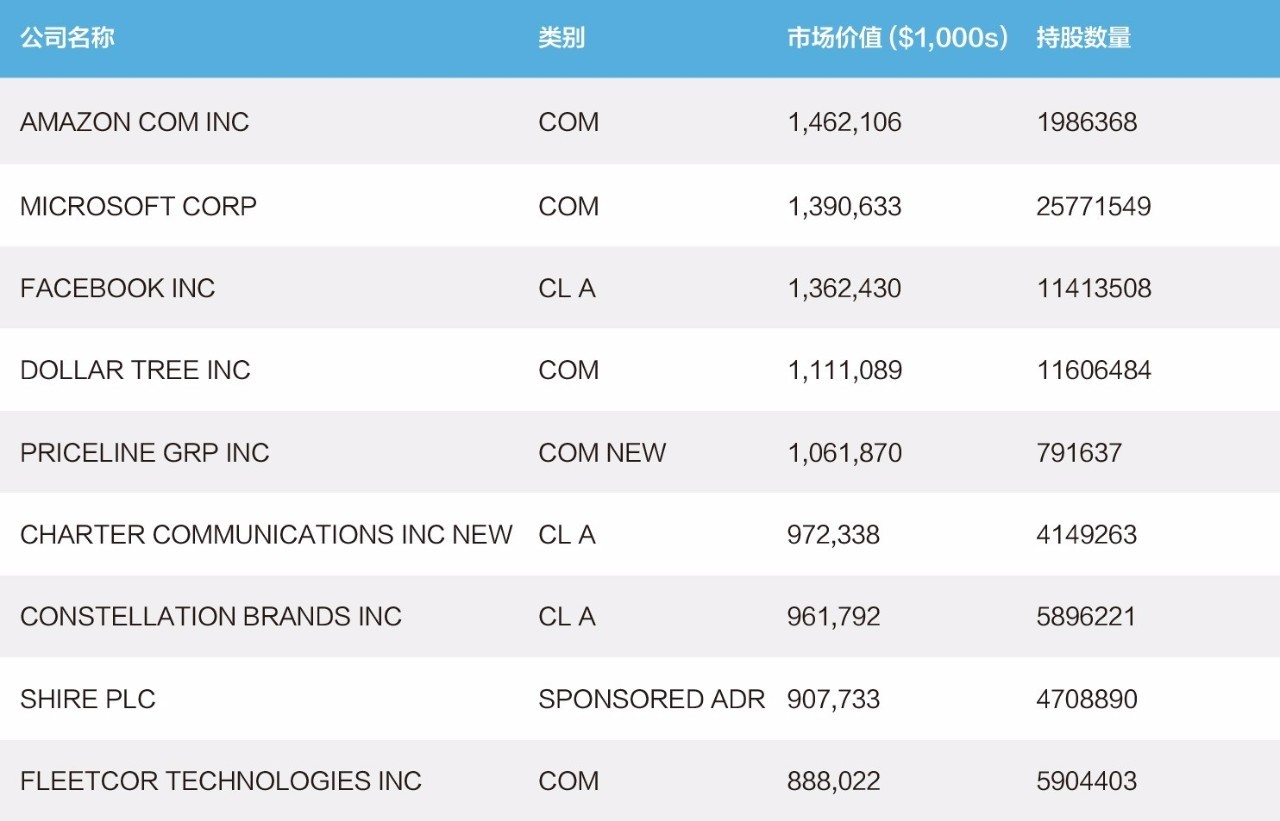This screenshot has width=1280, height=821.
Task: Click Microsoft's share count 25771549
Action: [x=1093, y=206]
